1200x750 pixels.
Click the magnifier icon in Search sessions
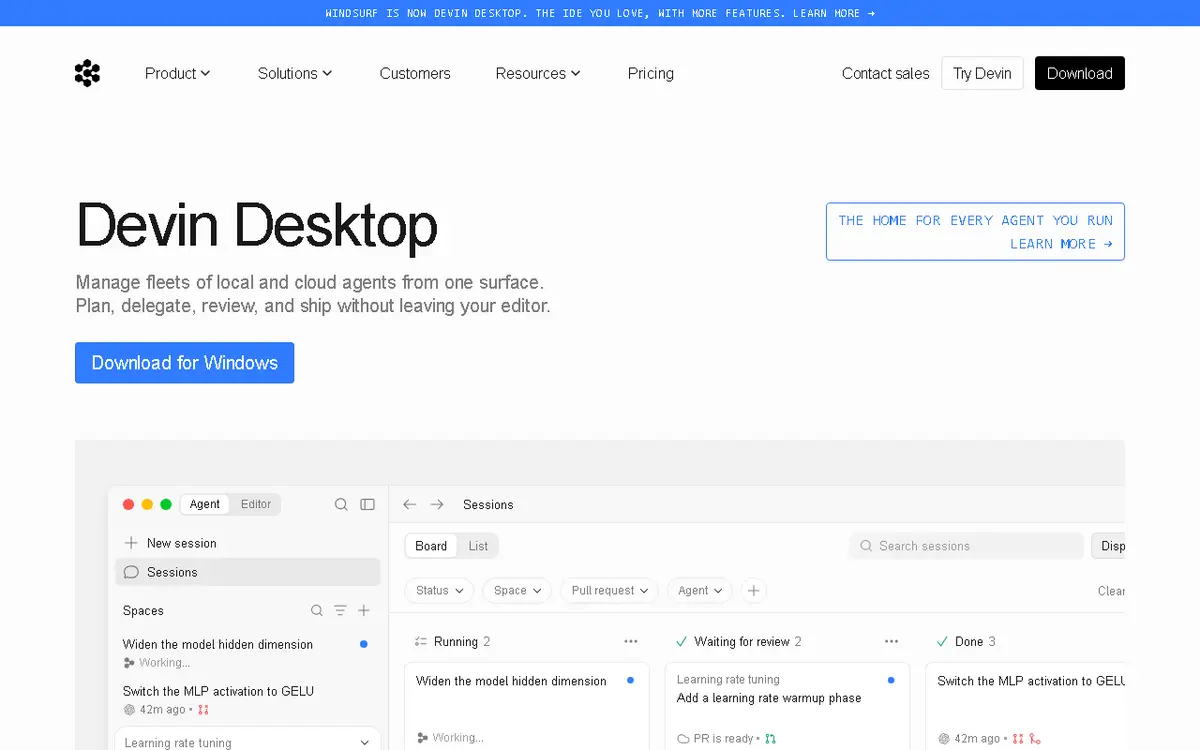coord(866,546)
